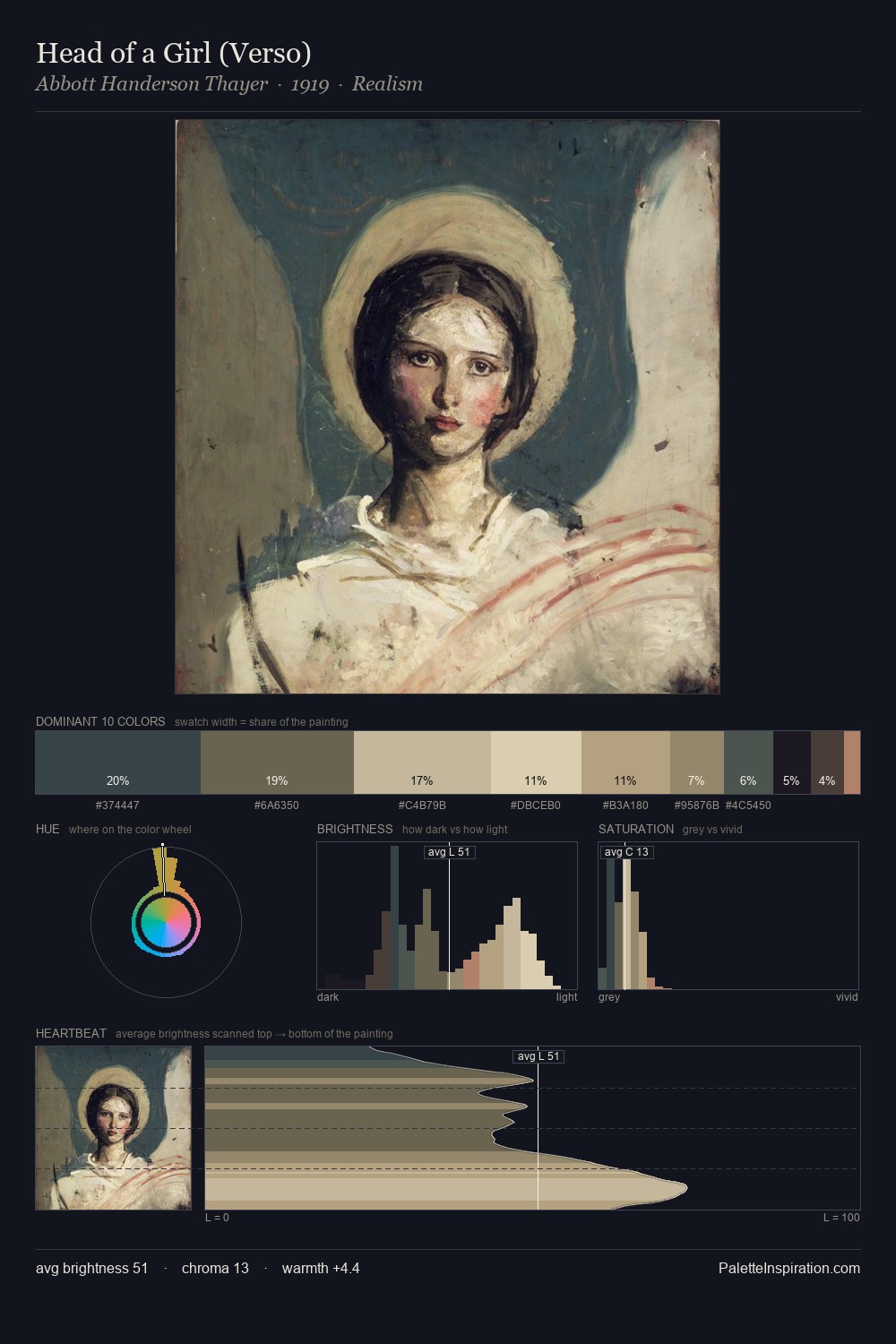The width and height of the screenshot is (896, 1344).
Task: Click the hex label '#C4B79B'
Action: [422, 806]
